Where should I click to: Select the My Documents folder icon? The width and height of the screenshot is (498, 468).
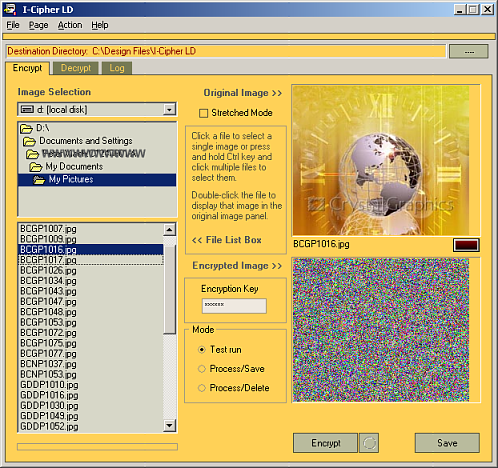(x=36, y=167)
